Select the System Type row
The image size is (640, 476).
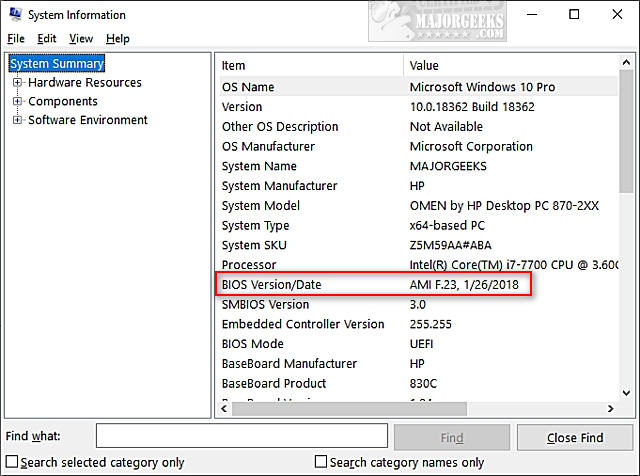pos(419,225)
